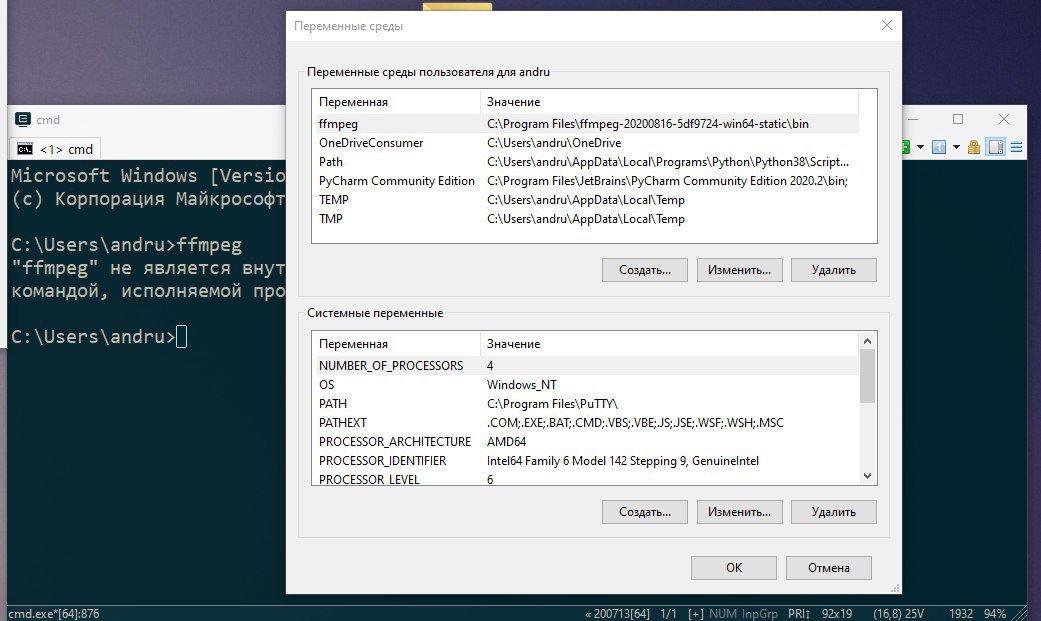Screen dimensions: 1041x621
Task: Open the console list dropdown arrow in ConEmu
Action: pyautogui.click(x=956, y=147)
